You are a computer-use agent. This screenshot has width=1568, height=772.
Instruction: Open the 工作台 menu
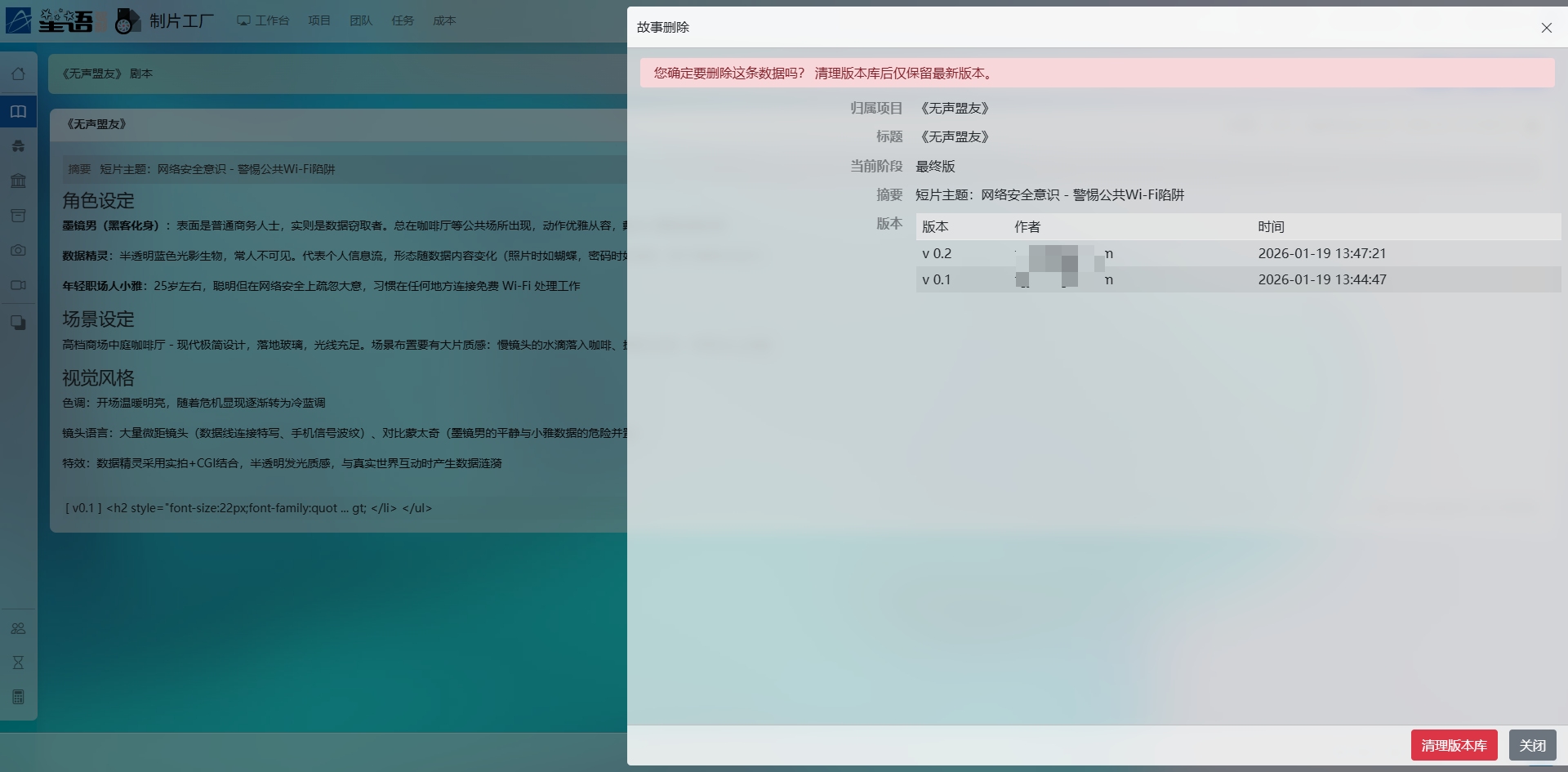pyautogui.click(x=263, y=20)
